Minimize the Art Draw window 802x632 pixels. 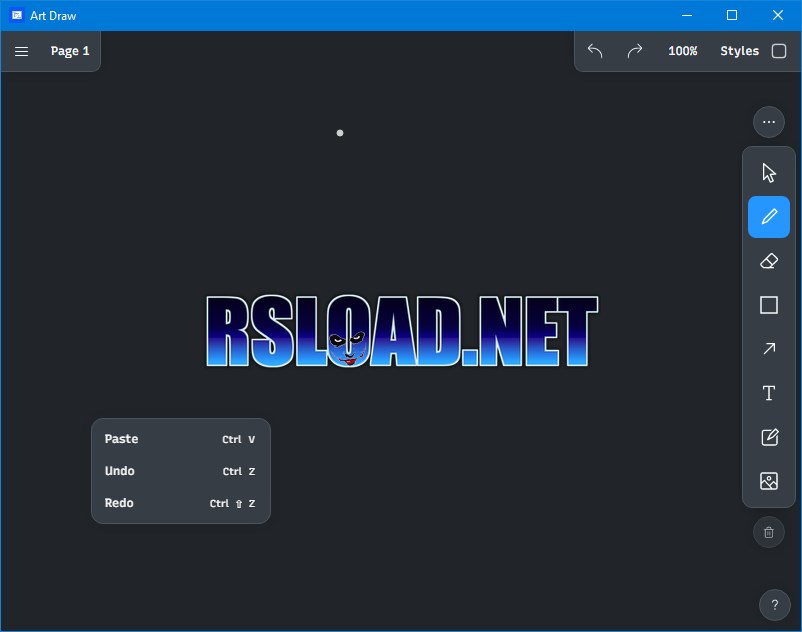687,15
